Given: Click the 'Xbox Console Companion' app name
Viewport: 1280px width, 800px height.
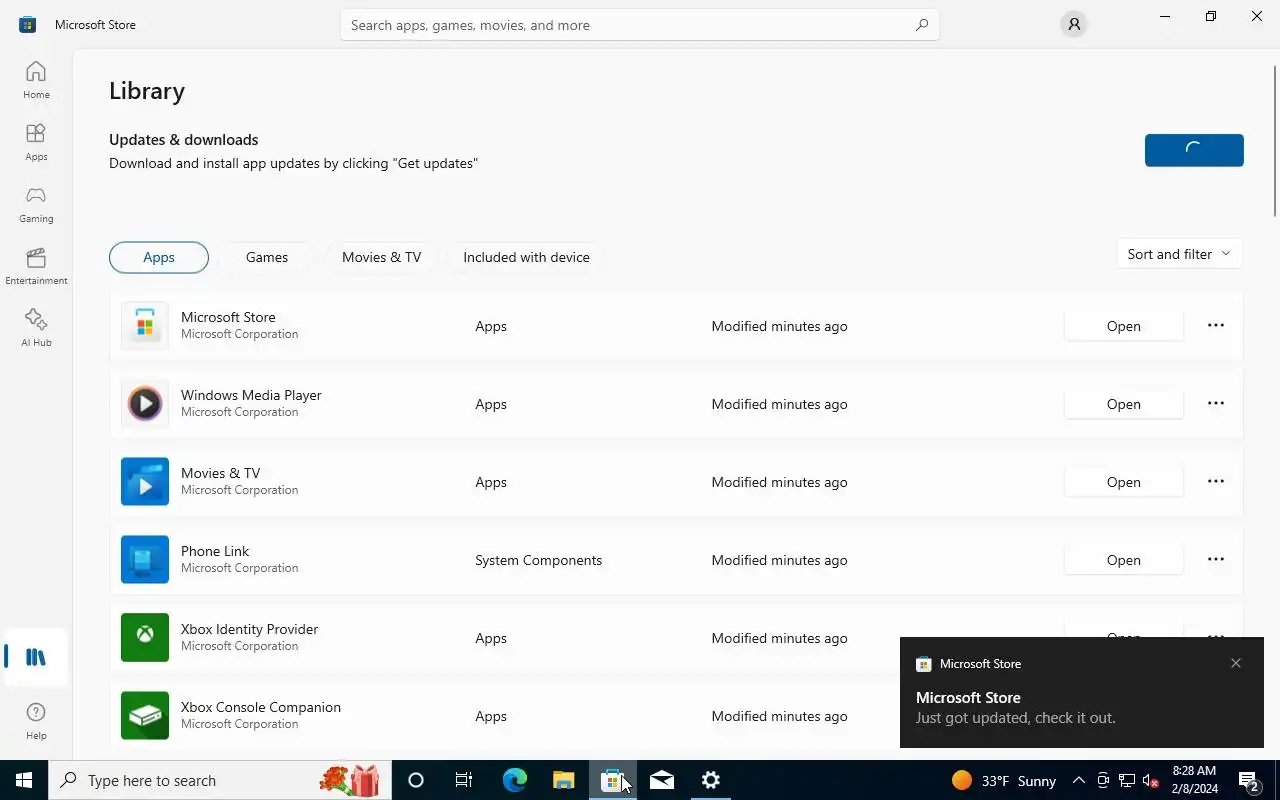Looking at the screenshot, I should [x=261, y=707].
